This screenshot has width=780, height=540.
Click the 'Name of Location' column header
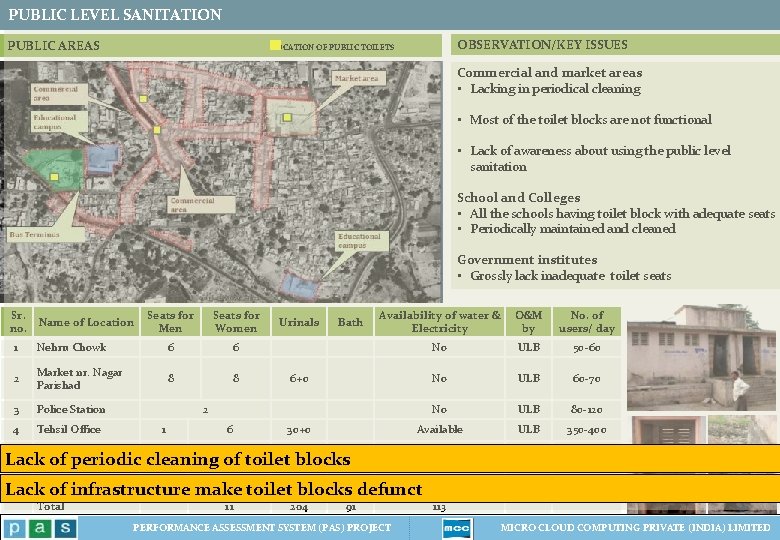pos(87,322)
